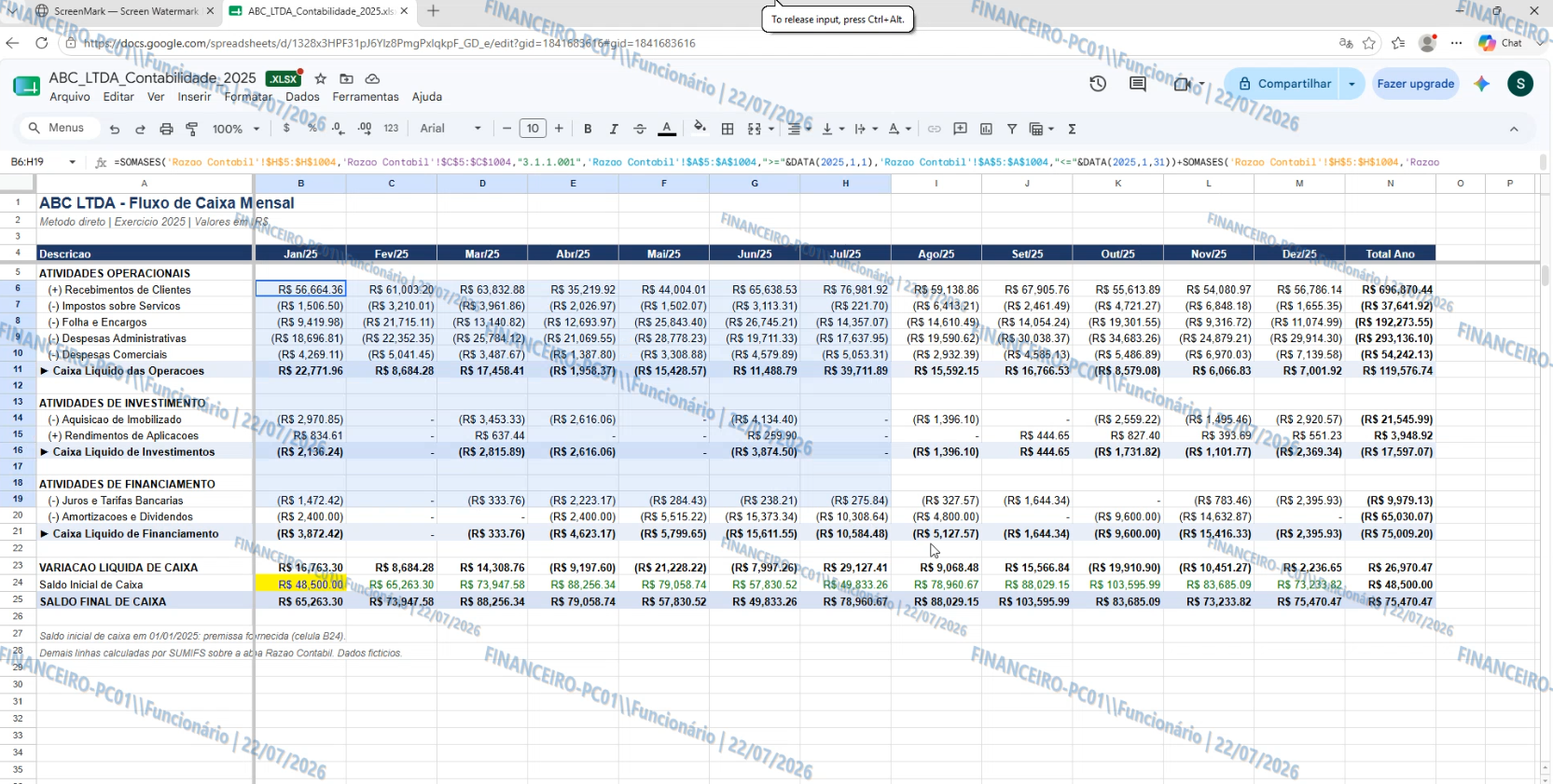
Task: Format the selection as currency
Action: [x=286, y=129]
